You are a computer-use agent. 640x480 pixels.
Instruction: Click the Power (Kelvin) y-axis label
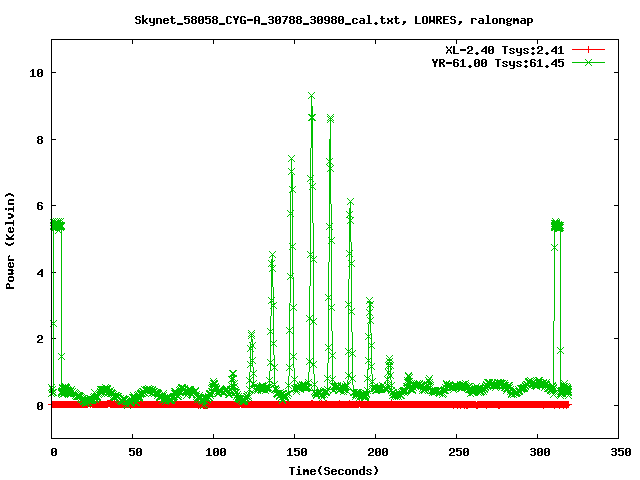(10, 241)
